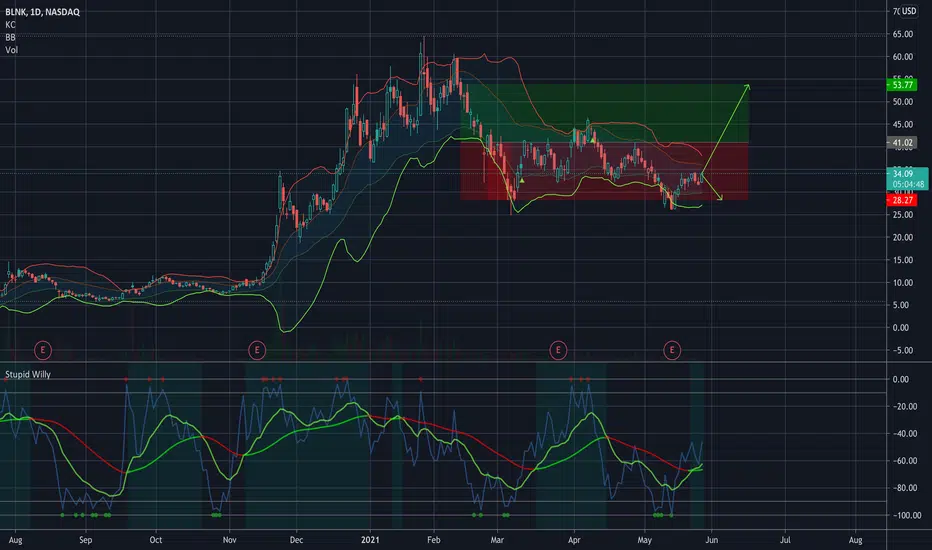Select the BB indicator label
Viewport: 932px width, 550px height.
[10, 37]
